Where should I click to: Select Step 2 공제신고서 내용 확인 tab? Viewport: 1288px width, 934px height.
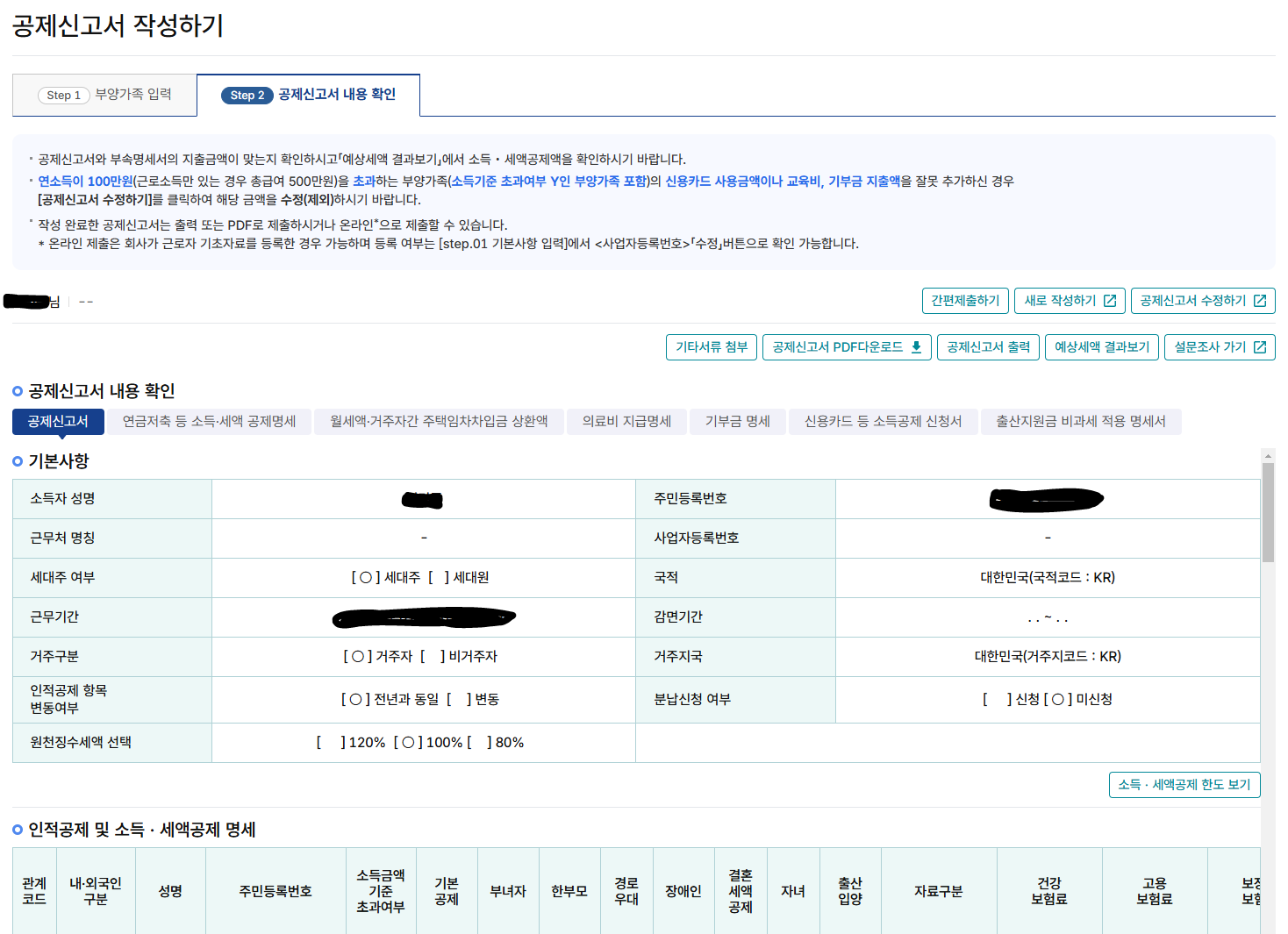pos(308,95)
